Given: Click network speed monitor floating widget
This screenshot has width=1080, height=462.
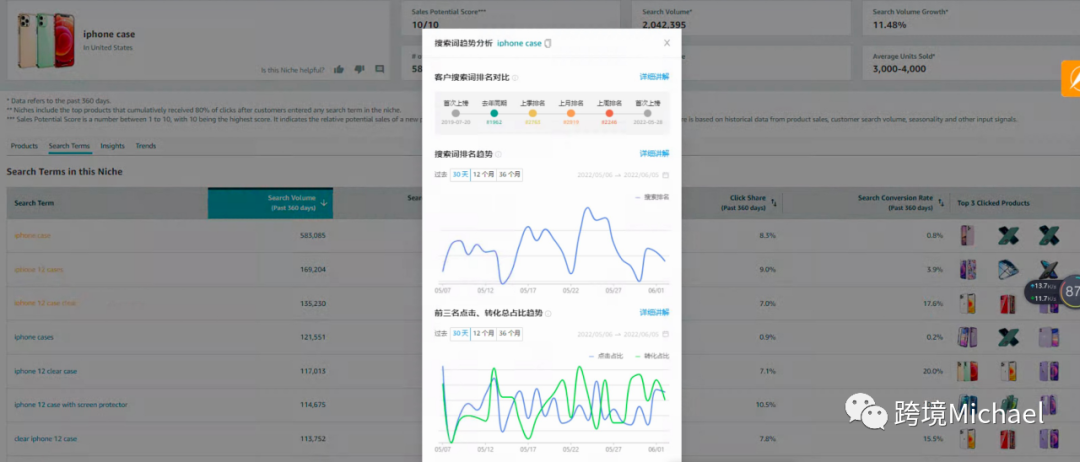Looking at the screenshot, I should point(1052,292).
